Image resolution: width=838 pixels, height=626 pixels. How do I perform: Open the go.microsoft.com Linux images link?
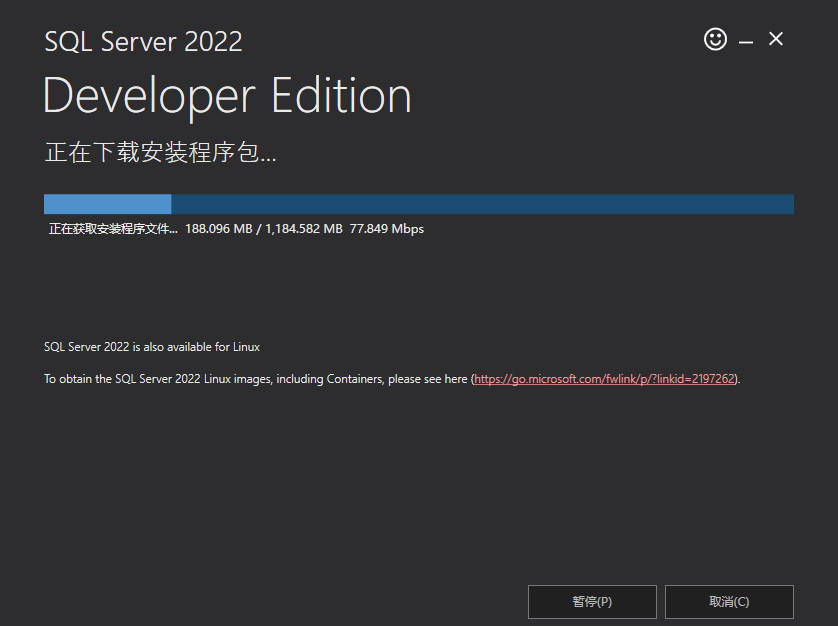tap(604, 379)
